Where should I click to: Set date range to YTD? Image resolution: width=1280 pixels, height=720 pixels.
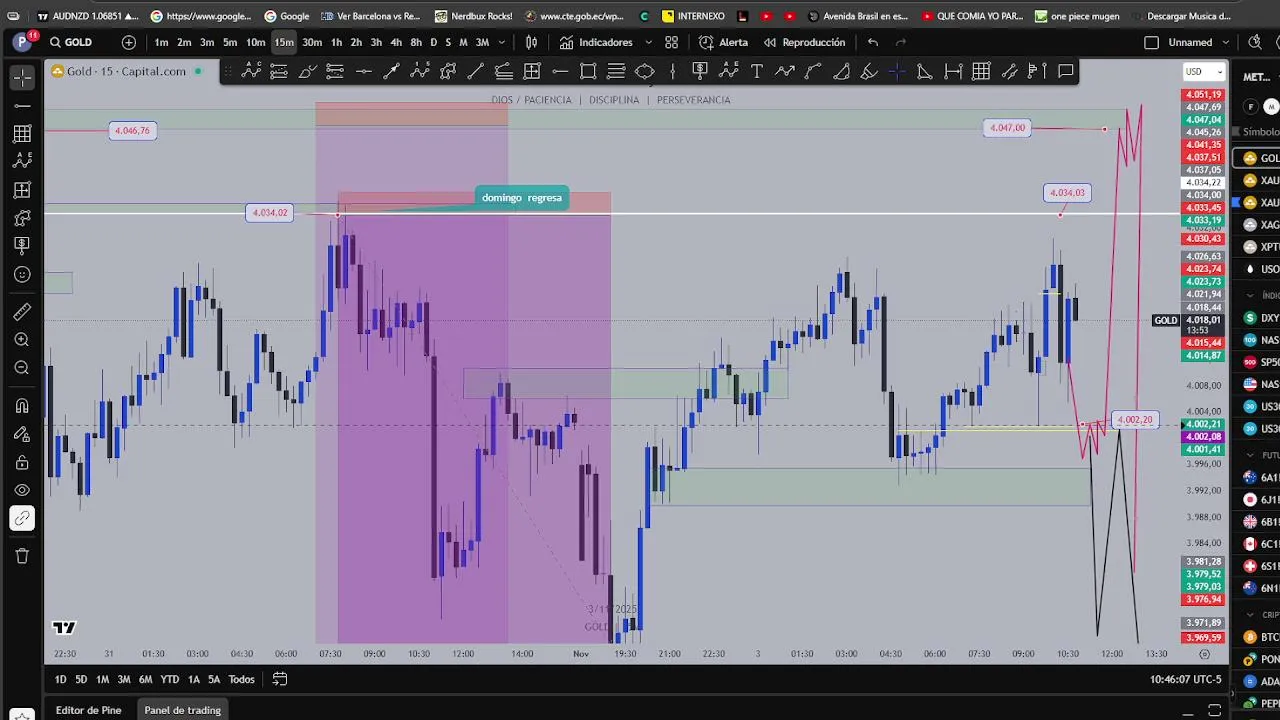pyautogui.click(x=170, y=679)
